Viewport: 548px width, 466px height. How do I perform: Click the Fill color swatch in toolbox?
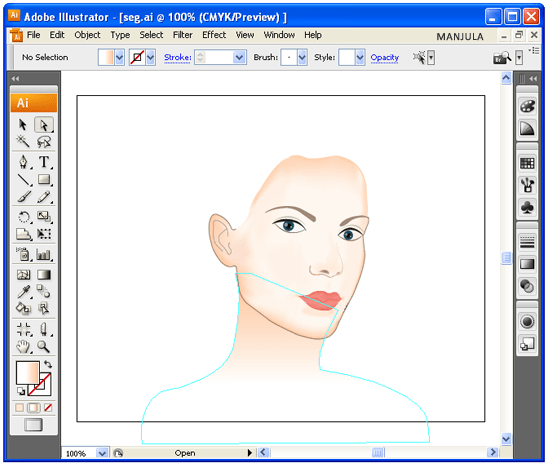click(28, 373)
